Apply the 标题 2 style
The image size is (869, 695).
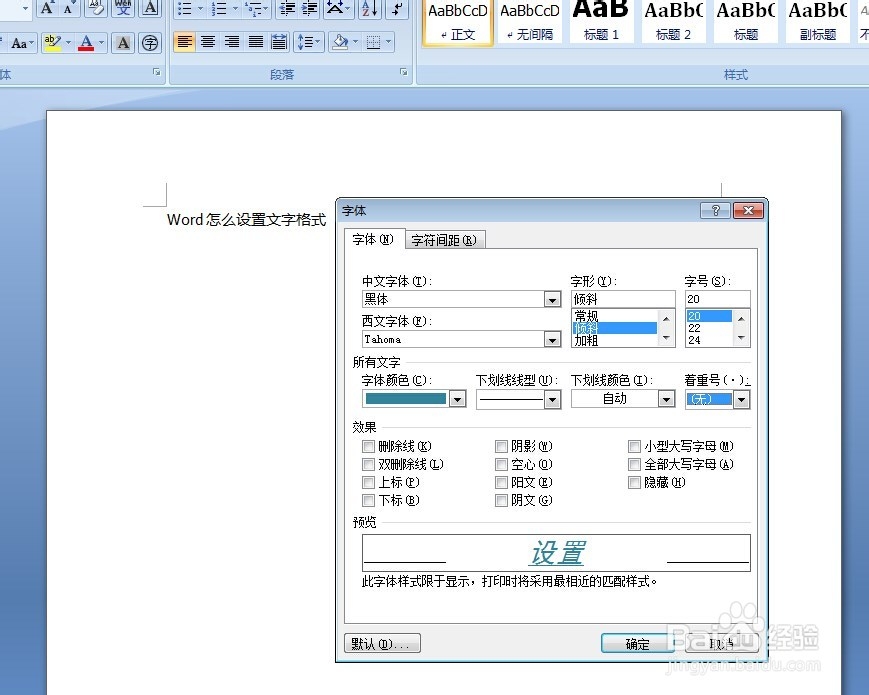[673, 22]
